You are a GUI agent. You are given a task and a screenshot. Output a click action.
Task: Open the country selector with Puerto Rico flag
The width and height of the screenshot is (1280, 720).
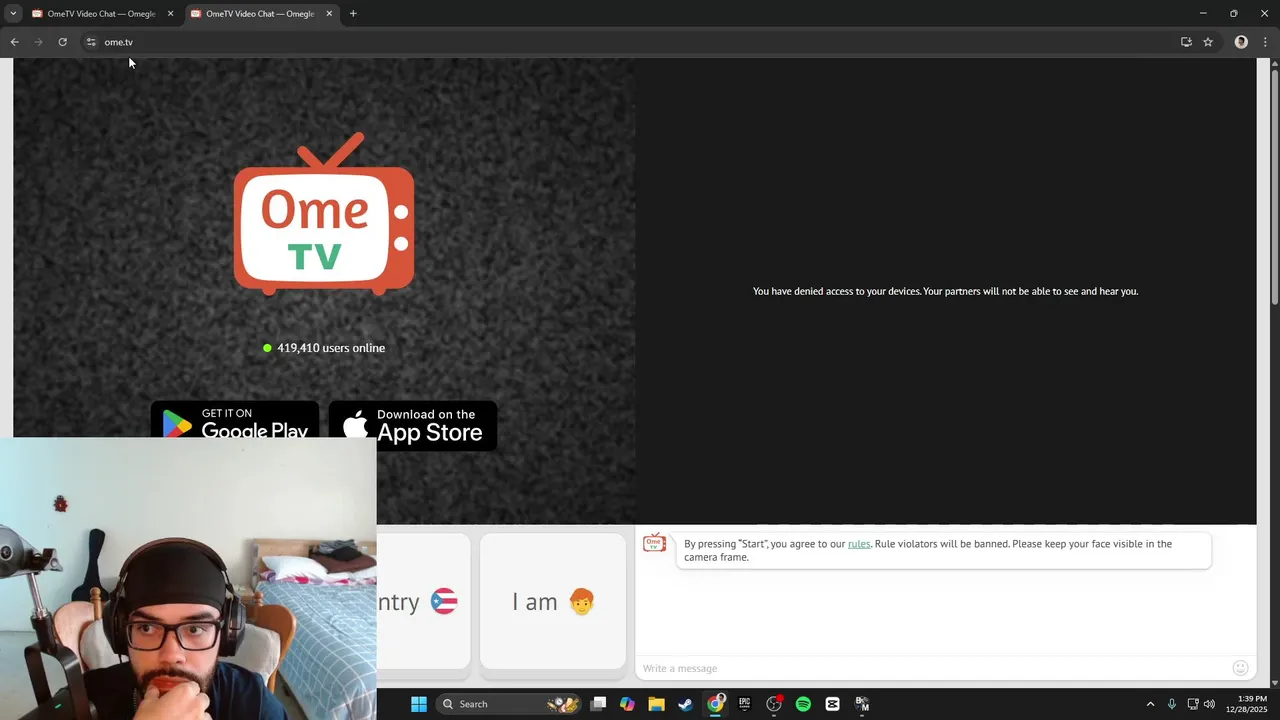click(x=423, y=601)
